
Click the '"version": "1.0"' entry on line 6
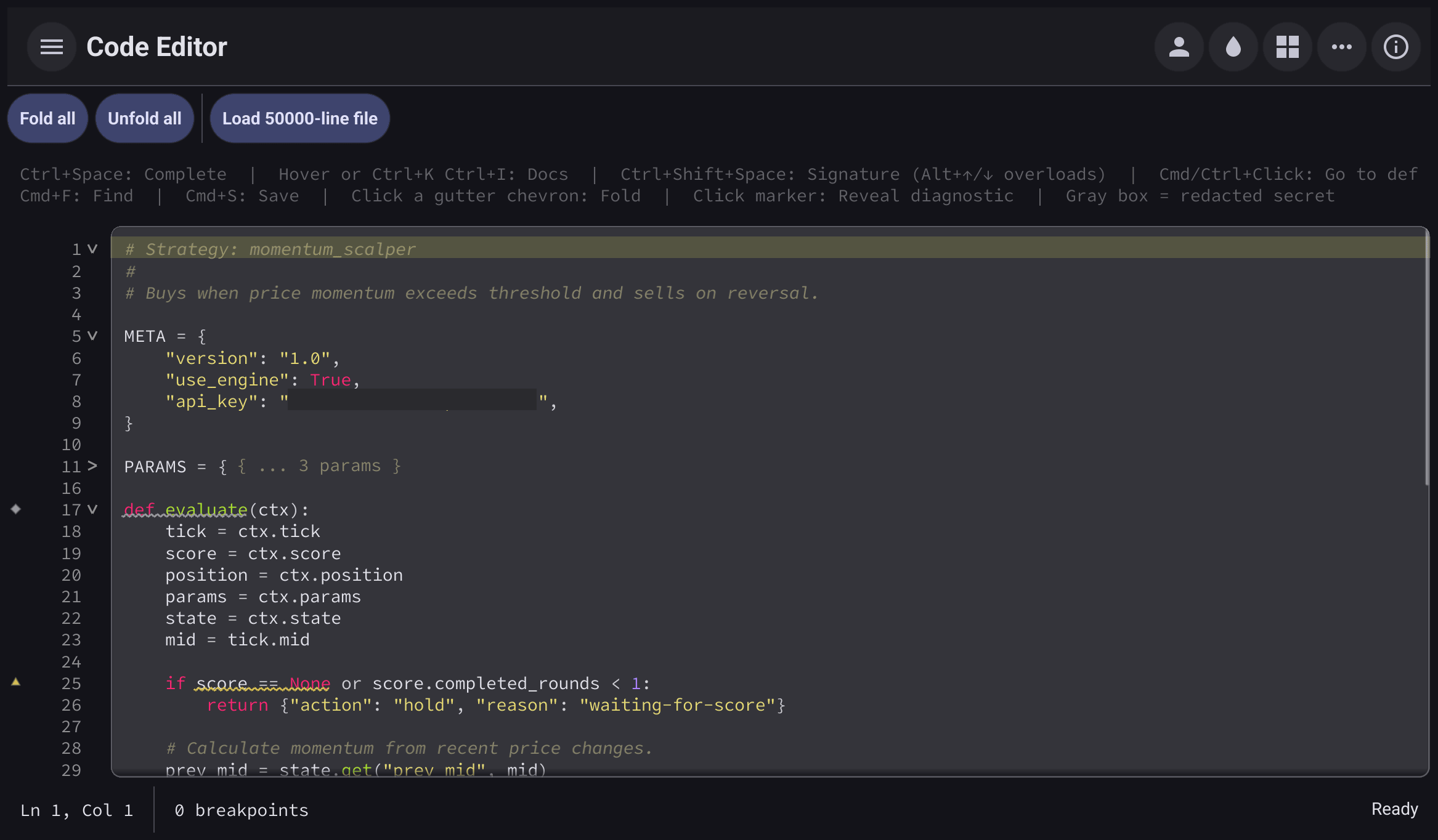[x=253, y=358]
